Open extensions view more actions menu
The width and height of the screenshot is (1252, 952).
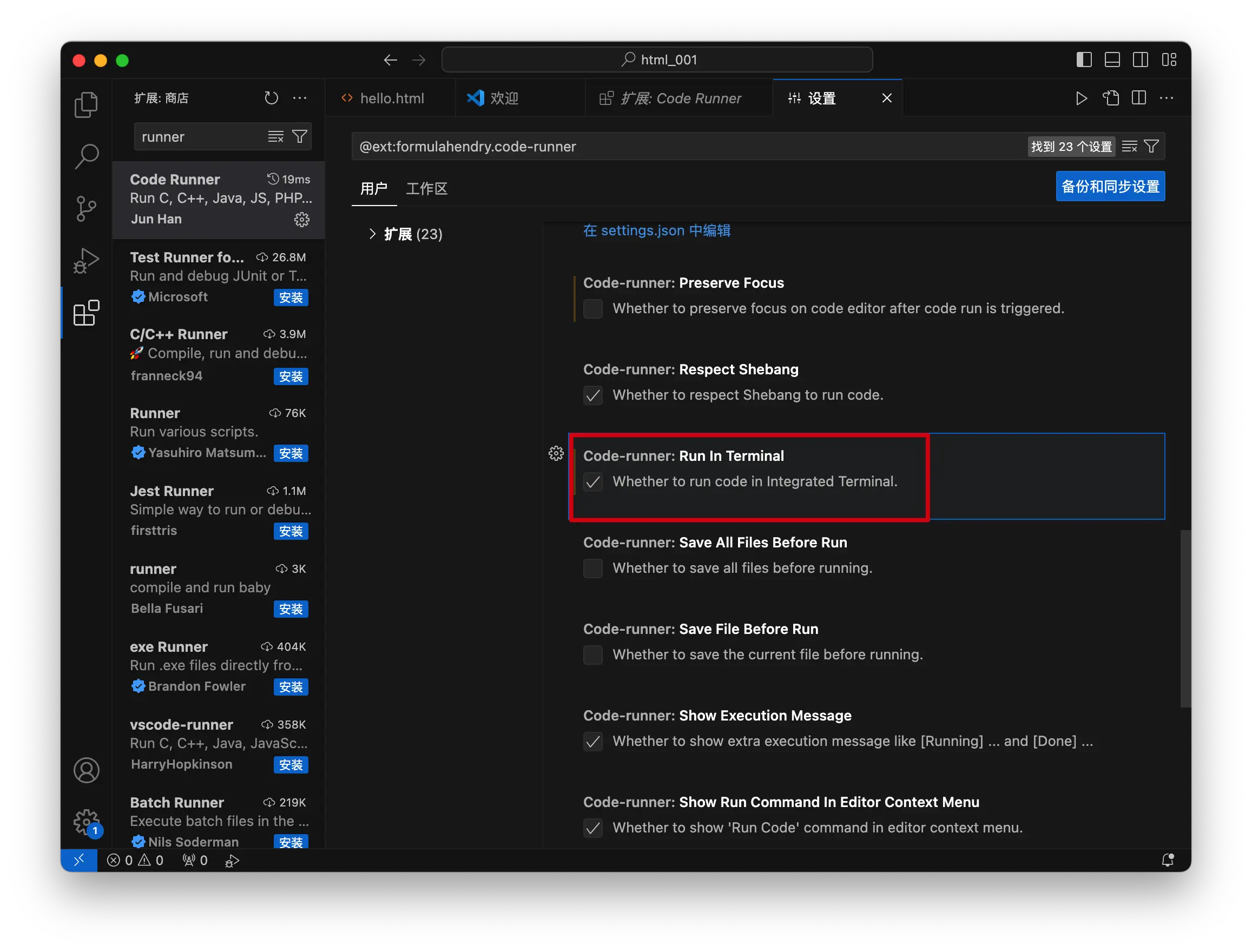(300, 98)
